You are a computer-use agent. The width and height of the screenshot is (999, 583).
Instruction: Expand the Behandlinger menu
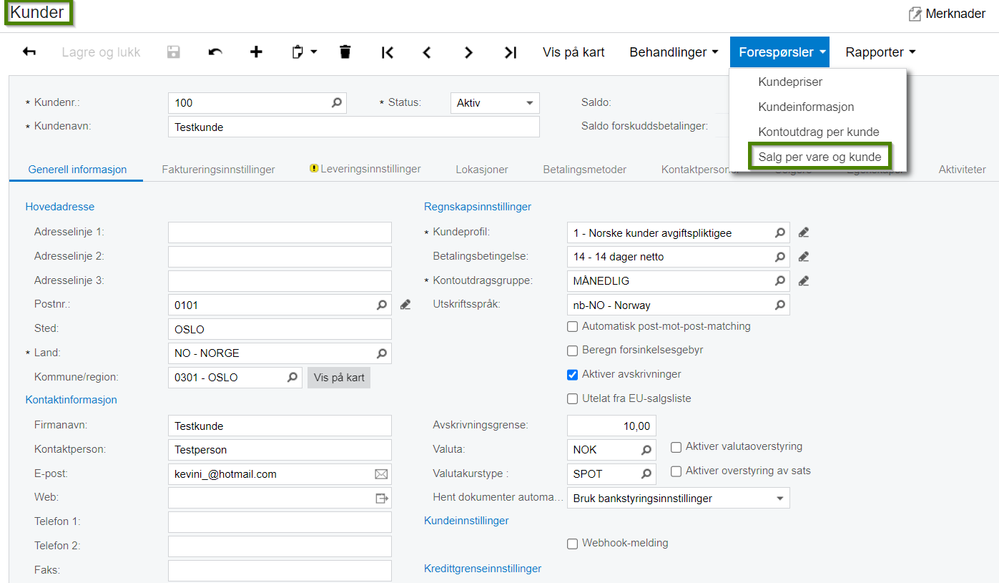click(x=673, y=52)
